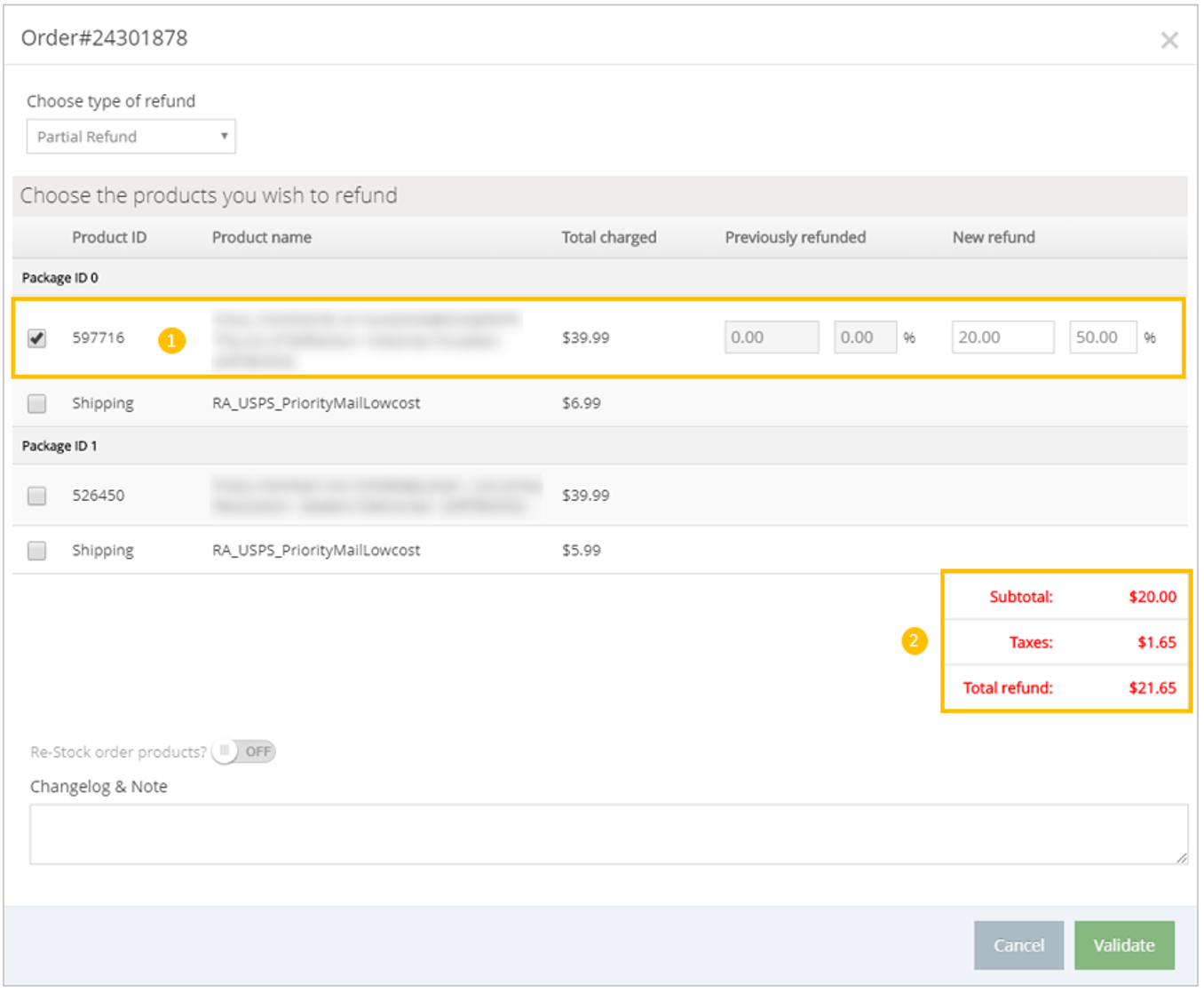Click the Total charged column header

[608, 237]
